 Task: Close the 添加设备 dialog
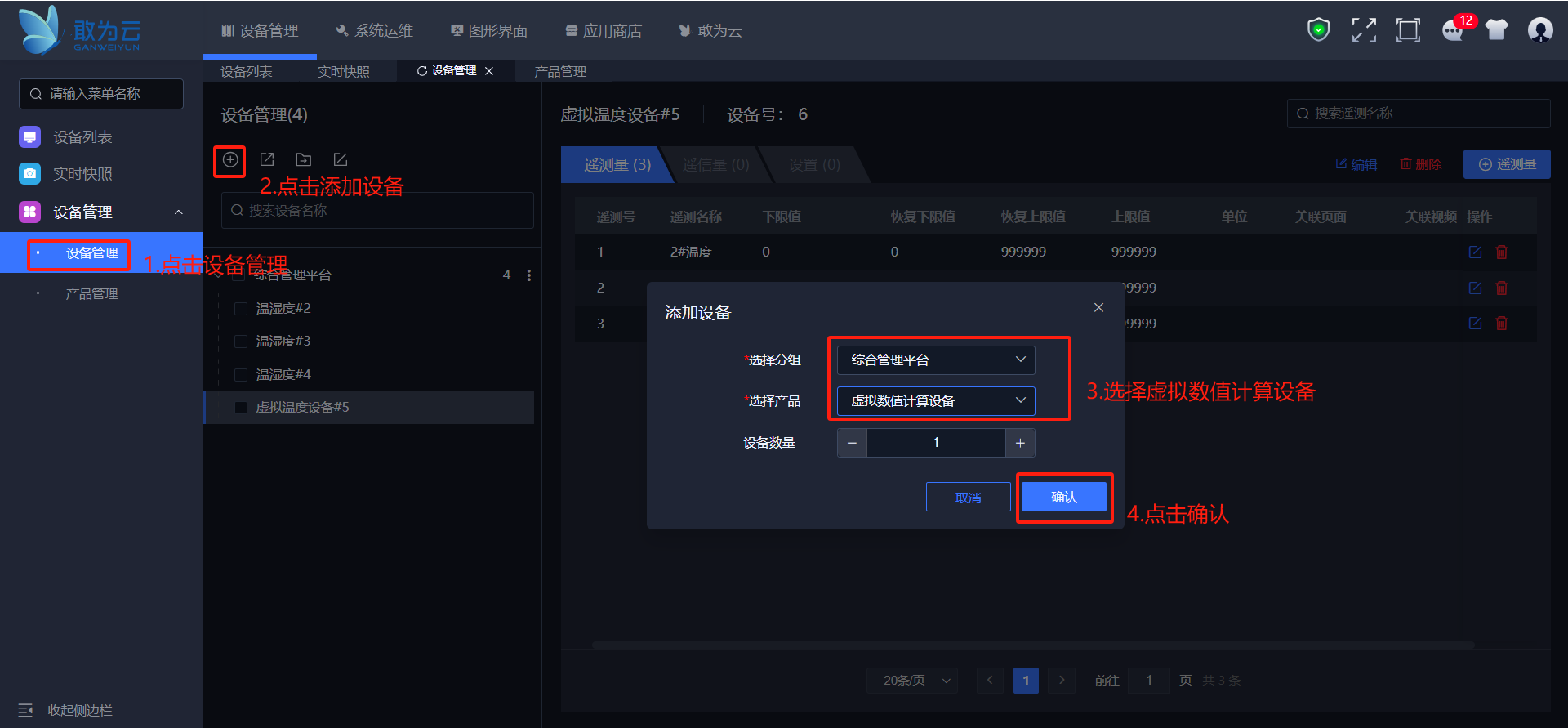click(1098, 307)
